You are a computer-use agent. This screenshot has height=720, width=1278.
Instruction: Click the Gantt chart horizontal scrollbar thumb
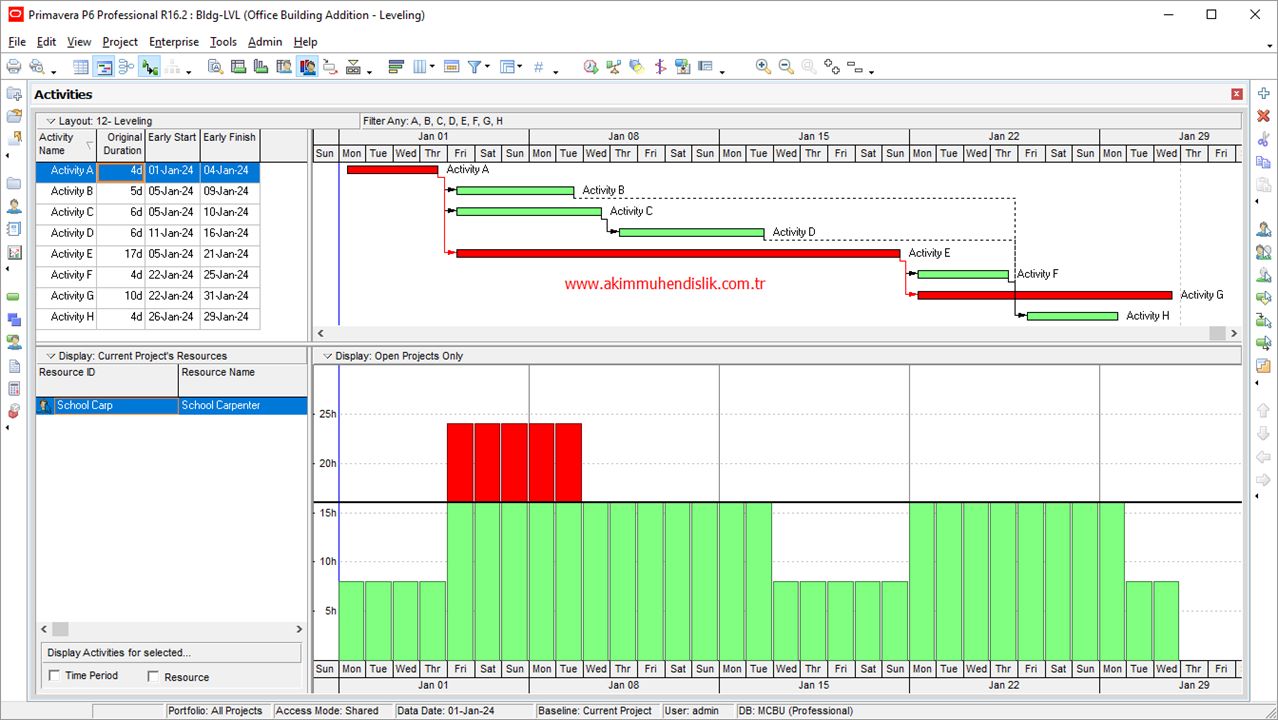tap(1217, 333)
